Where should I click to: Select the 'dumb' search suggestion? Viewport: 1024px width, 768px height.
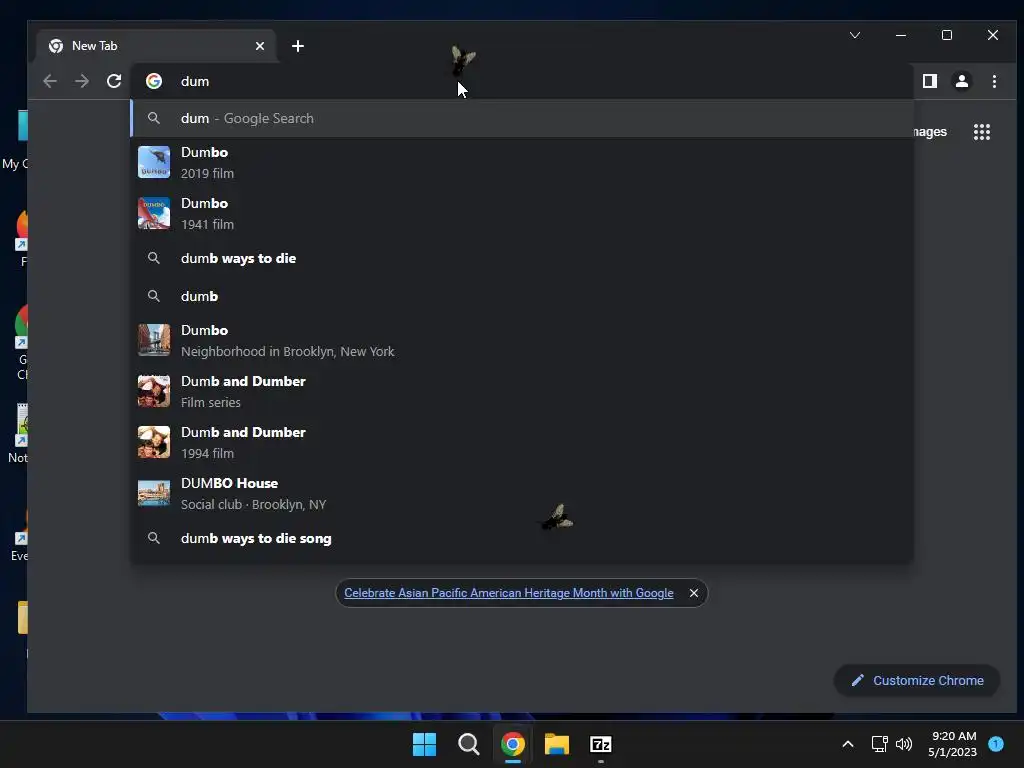(522, 296)
